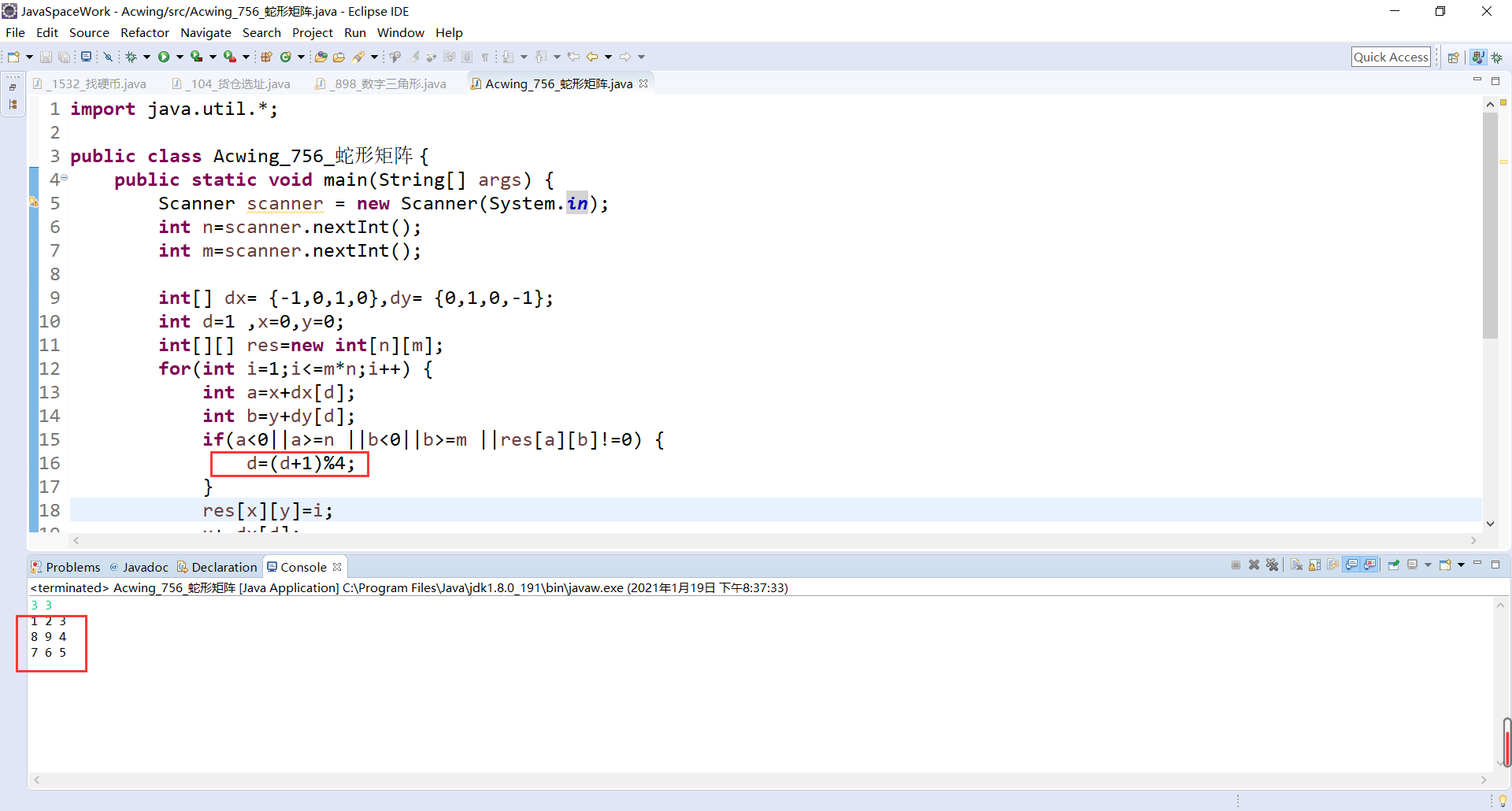
Task: Click the Terminate console icon
Action: [1236, 565]
